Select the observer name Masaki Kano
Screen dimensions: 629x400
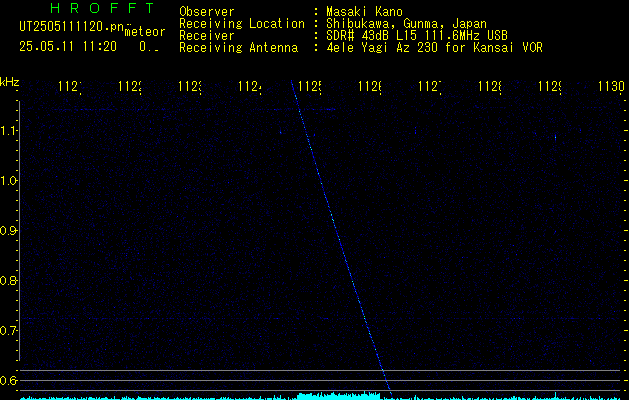tap(364, 12)
